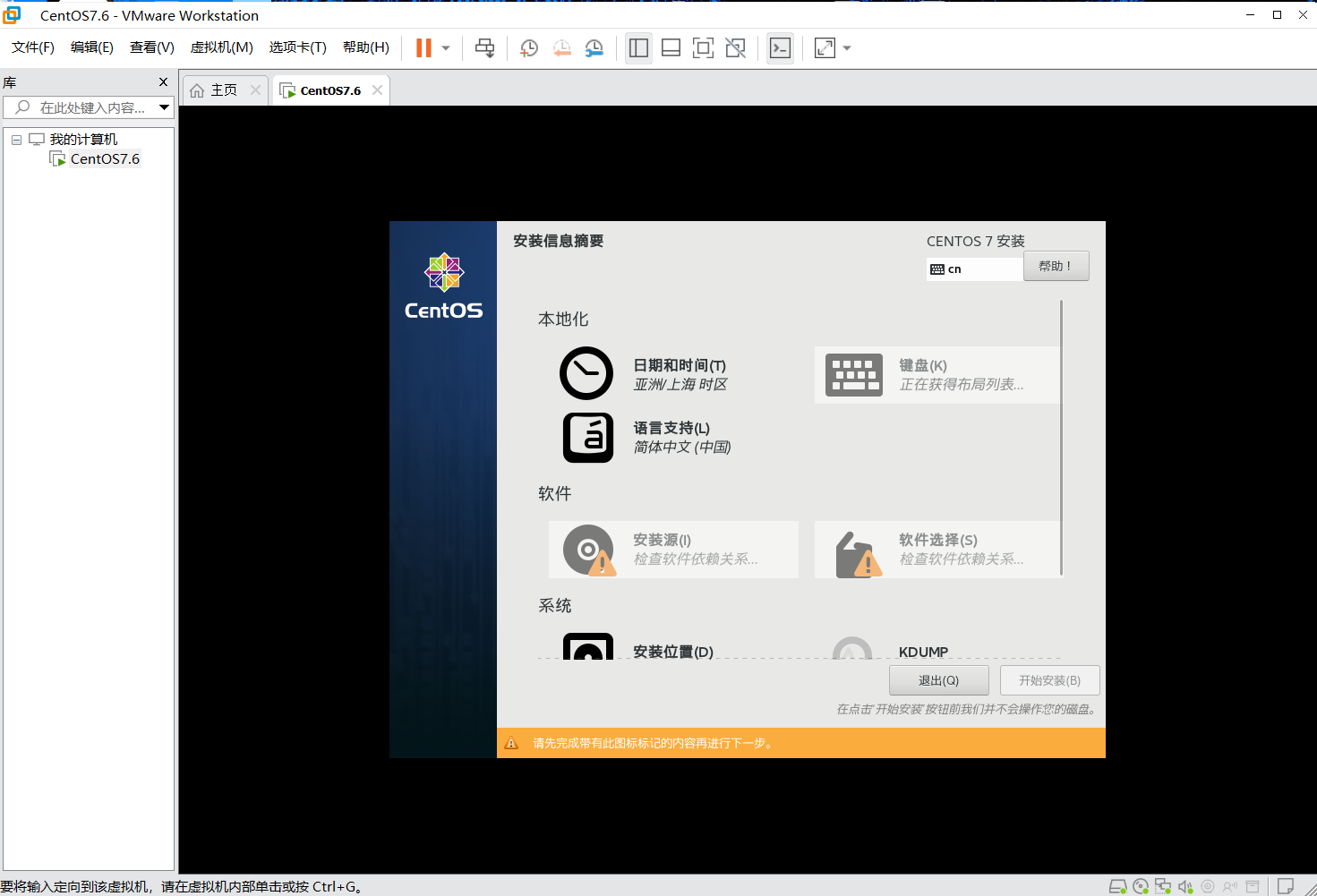Revert to the previous snapshot icon
The image size is (1317, 896).
point(561,47)
